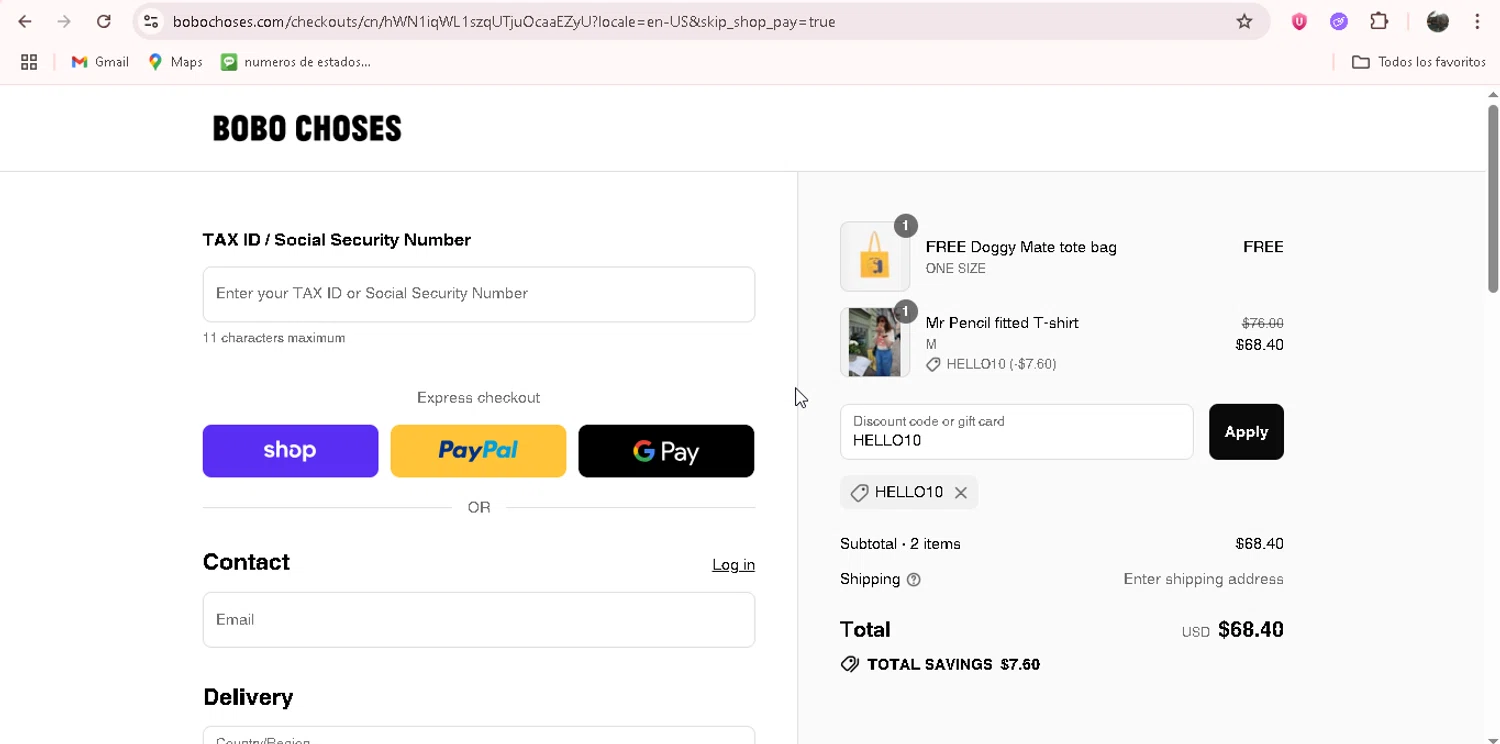Screen dimensions: 1500x744
Task: Pay with the Google Pay button
Action: tap(666, 451)
